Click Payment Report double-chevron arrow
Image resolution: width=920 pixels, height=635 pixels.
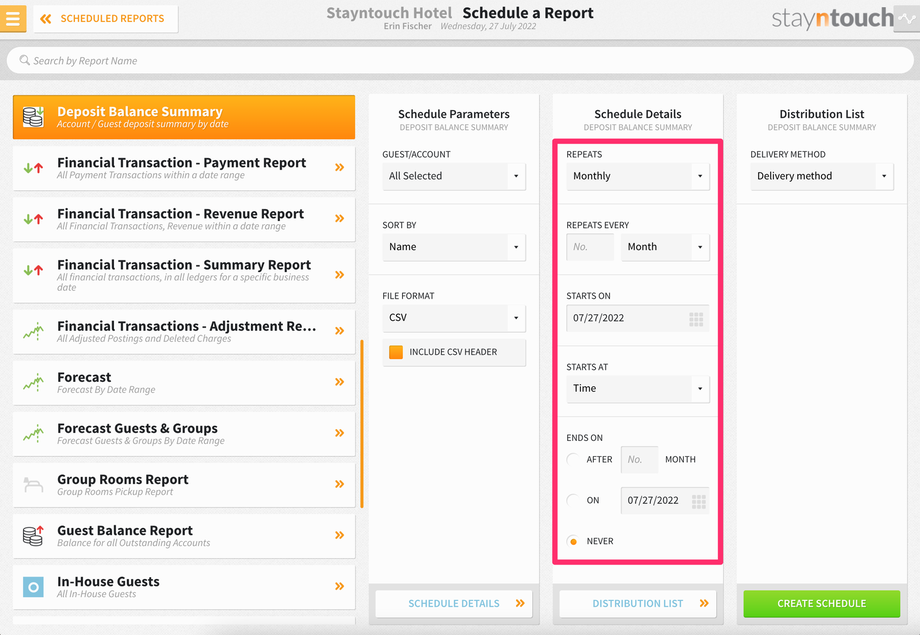[x=339, y=167]
